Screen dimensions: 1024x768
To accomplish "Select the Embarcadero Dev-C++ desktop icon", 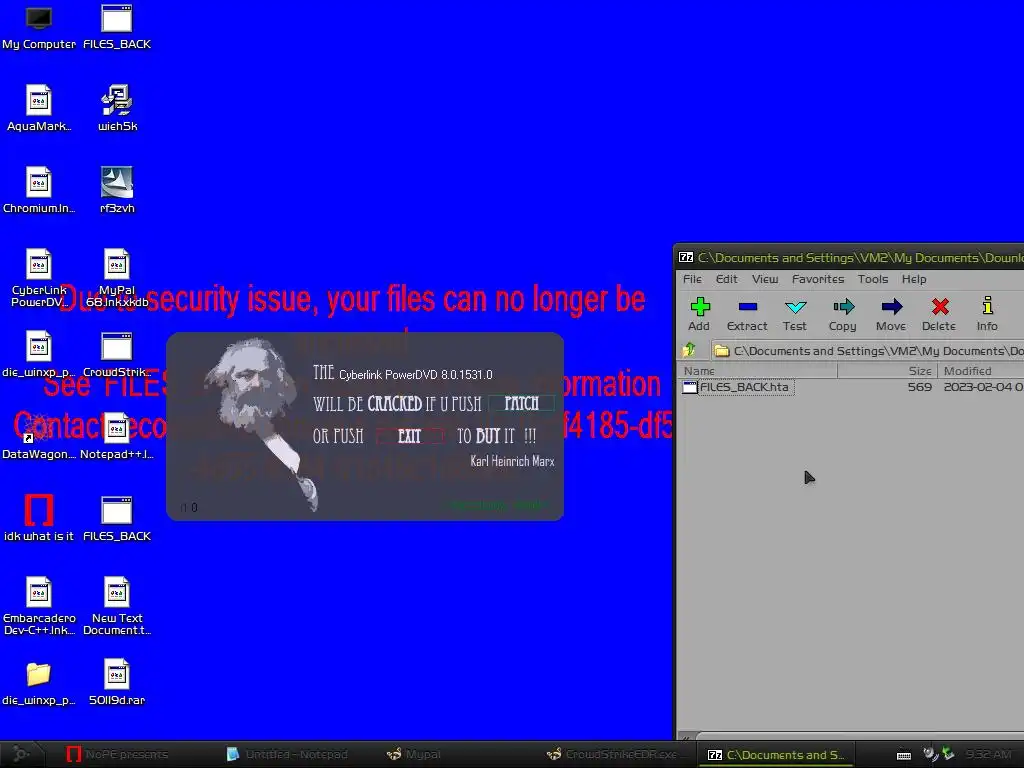I will point(39,606).
